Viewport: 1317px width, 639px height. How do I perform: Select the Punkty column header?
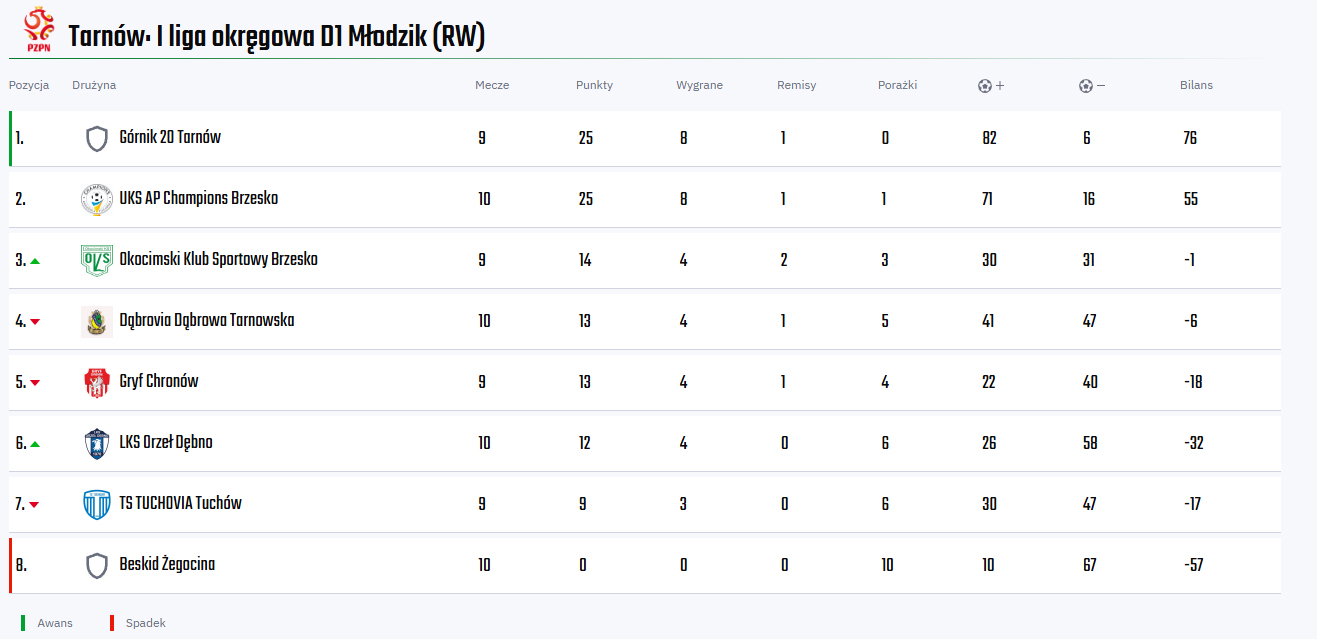click(x=595, y=85)
